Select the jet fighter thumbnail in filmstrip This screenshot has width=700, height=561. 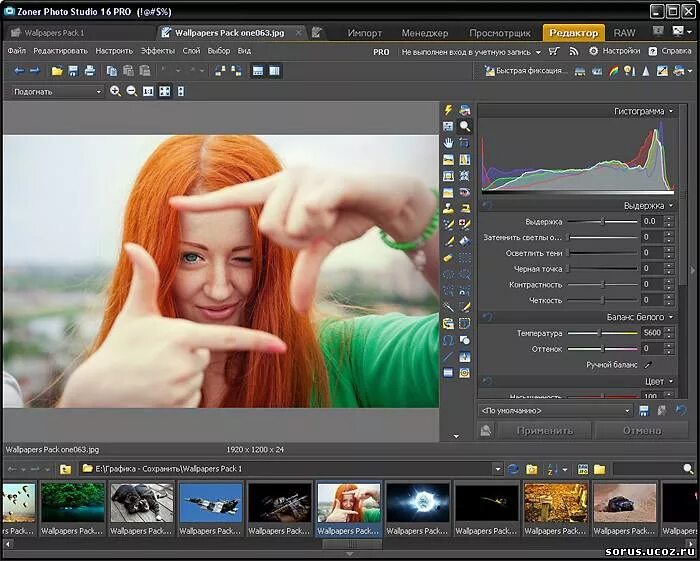(x=210, y=502)
